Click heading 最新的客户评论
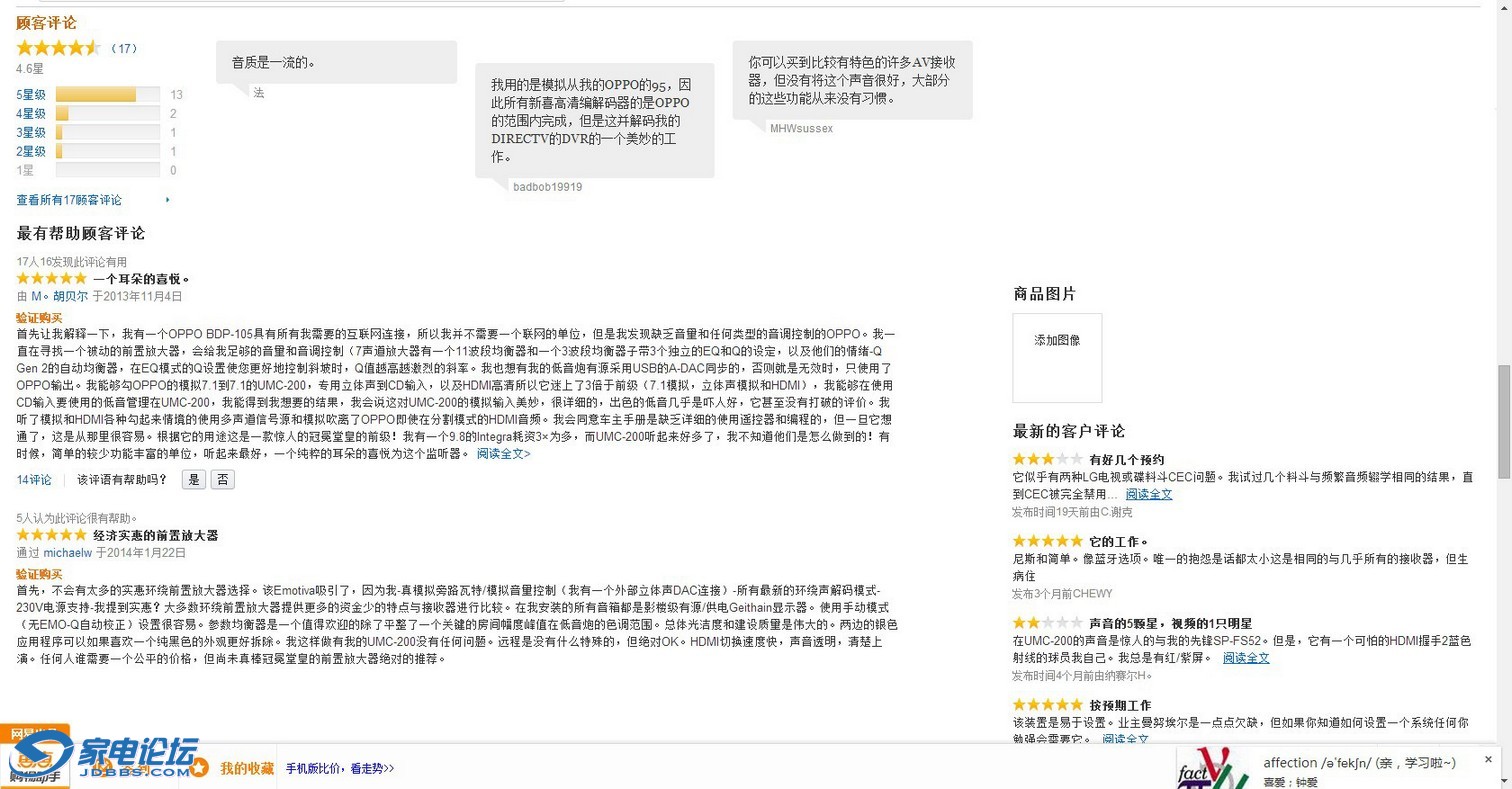The width and height of the screenshot is (1512, 789). click(1069, 431)
